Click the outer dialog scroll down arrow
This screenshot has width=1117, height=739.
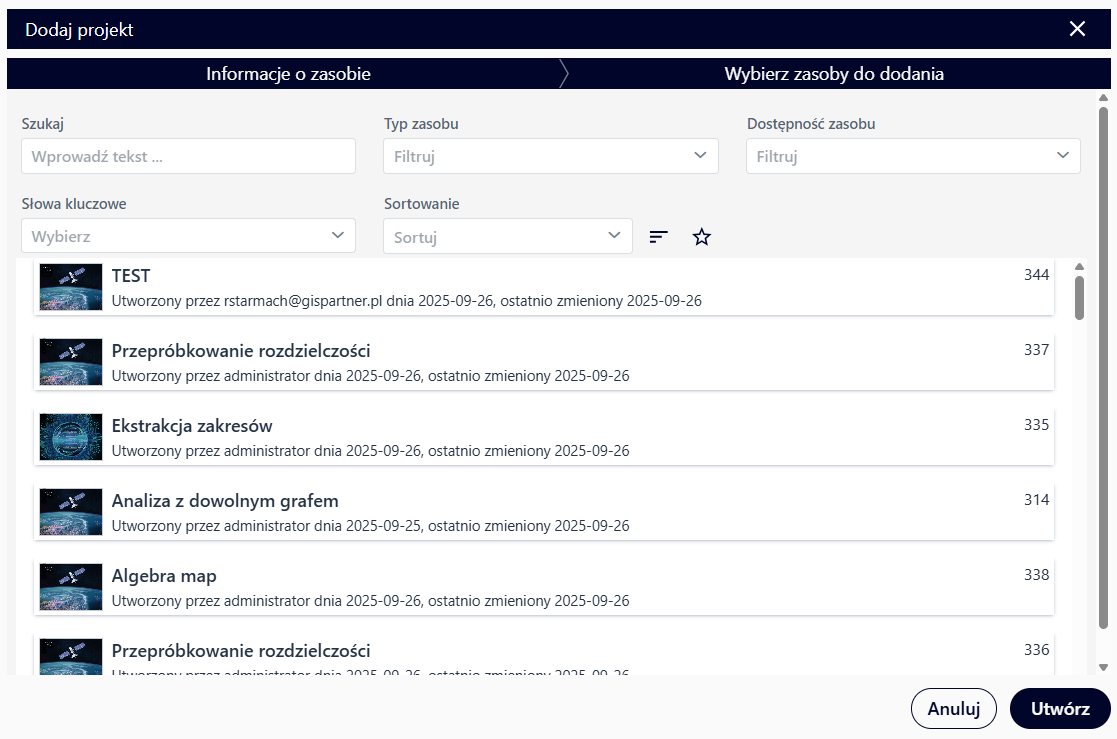tap(1103, 666)
